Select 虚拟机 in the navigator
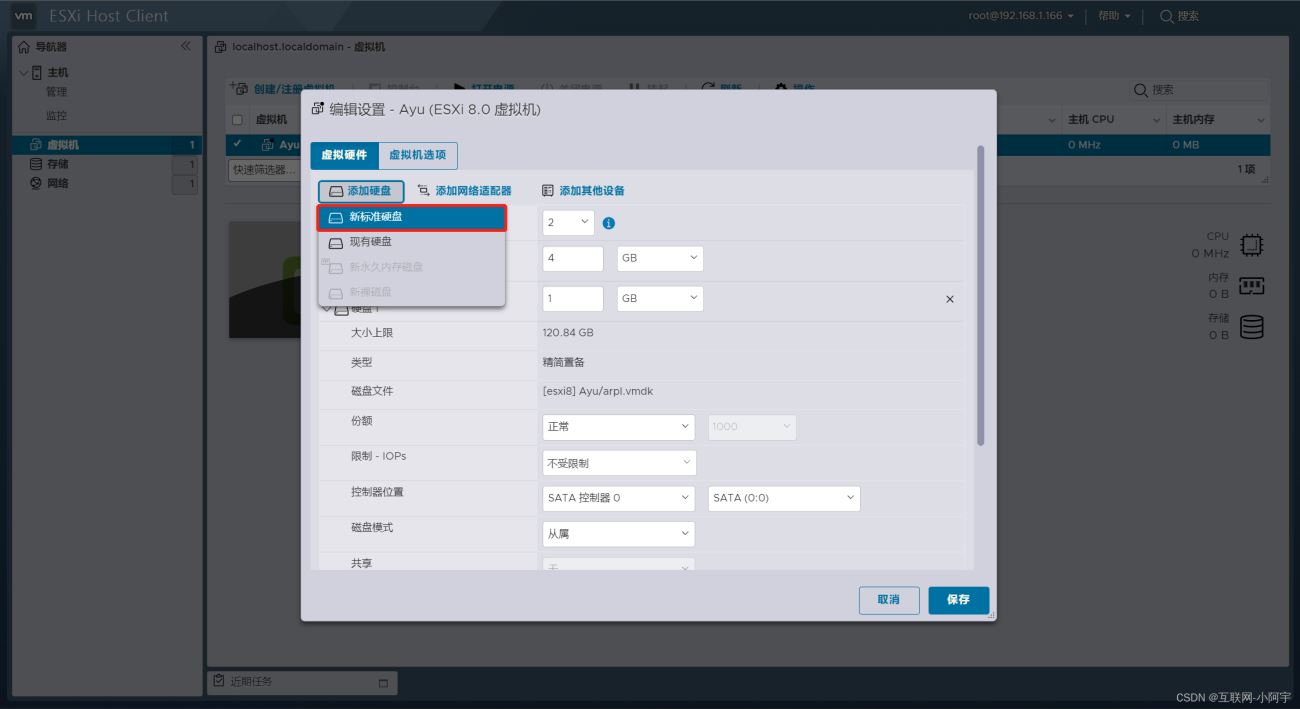This screenshot has width=1300, height=709. point(107,145)
